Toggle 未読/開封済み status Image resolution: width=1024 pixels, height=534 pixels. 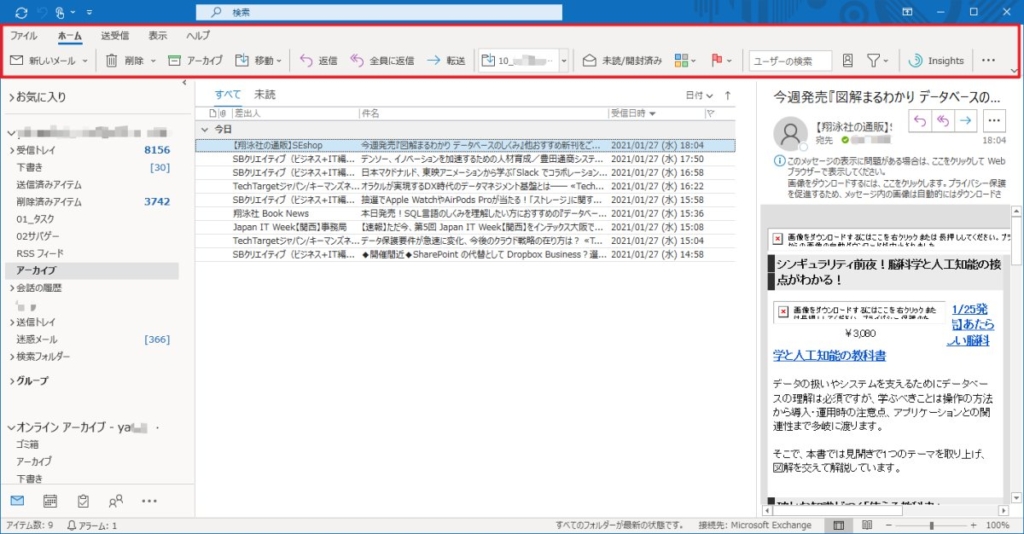pos(622,61)
